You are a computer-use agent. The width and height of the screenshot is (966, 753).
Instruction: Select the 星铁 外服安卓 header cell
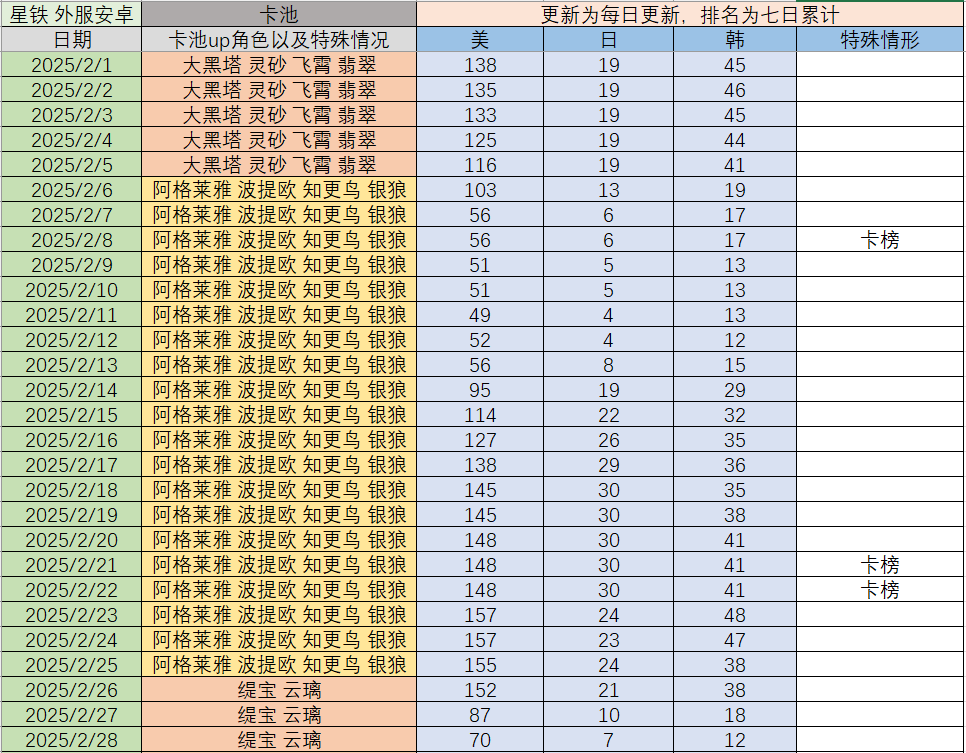click(x=71, y=14)
